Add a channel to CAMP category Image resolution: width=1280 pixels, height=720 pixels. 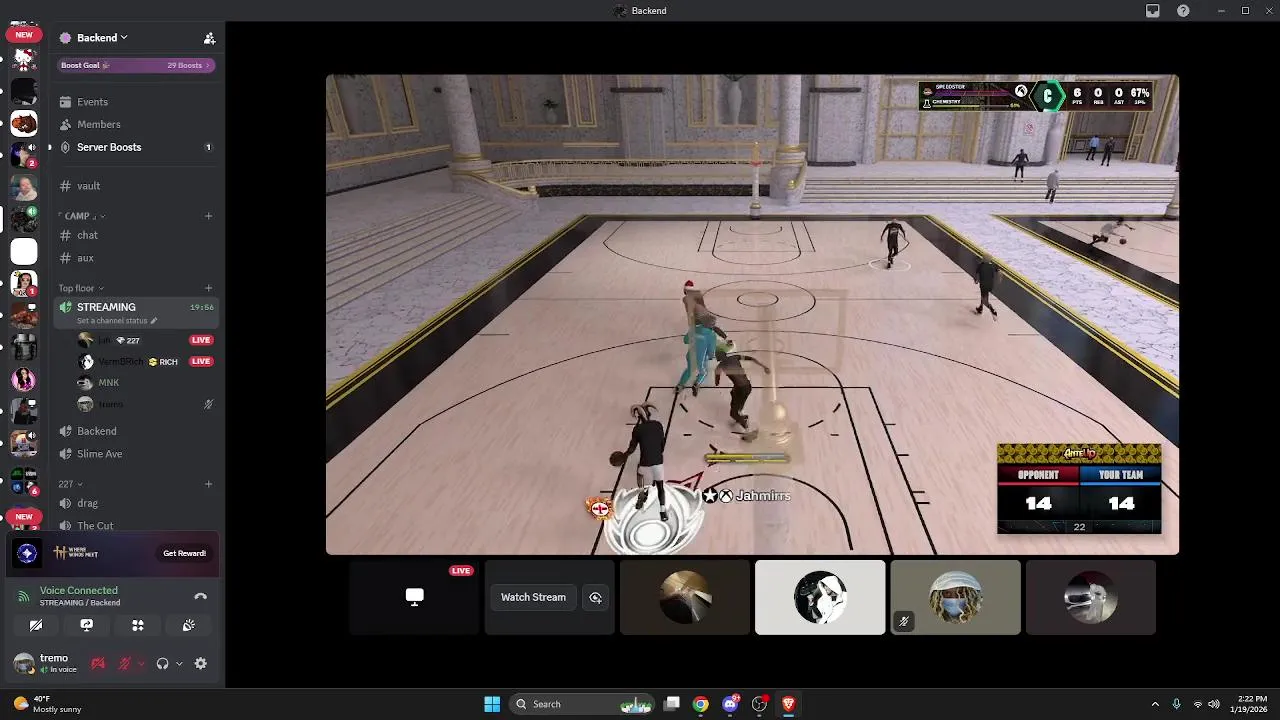tap(208, 216)
